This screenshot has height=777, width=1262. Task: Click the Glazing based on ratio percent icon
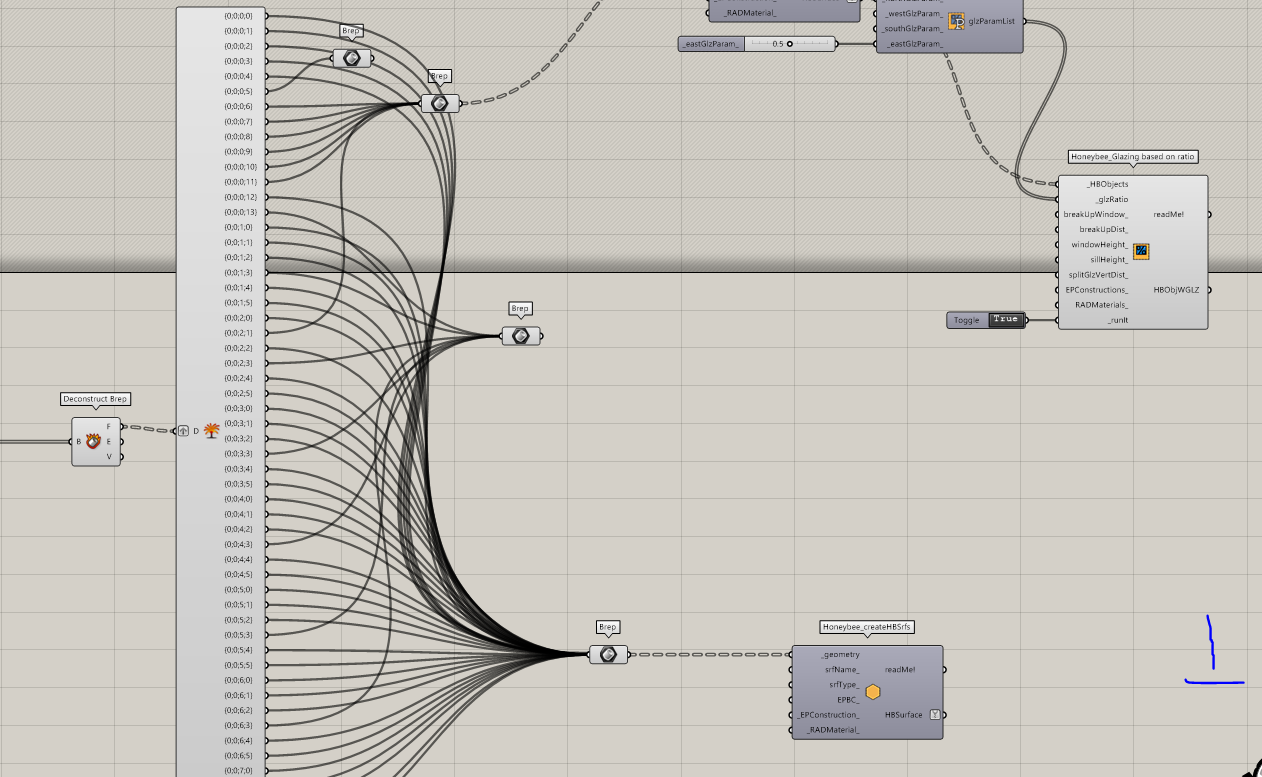[x=1141, y=251]
